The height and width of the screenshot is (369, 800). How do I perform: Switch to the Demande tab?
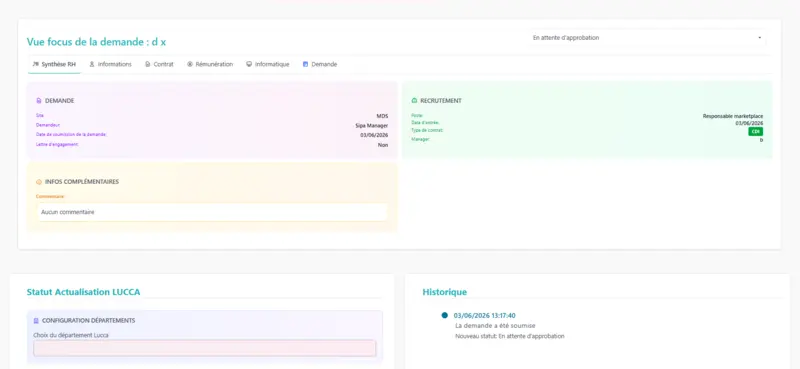click(320, 64)
